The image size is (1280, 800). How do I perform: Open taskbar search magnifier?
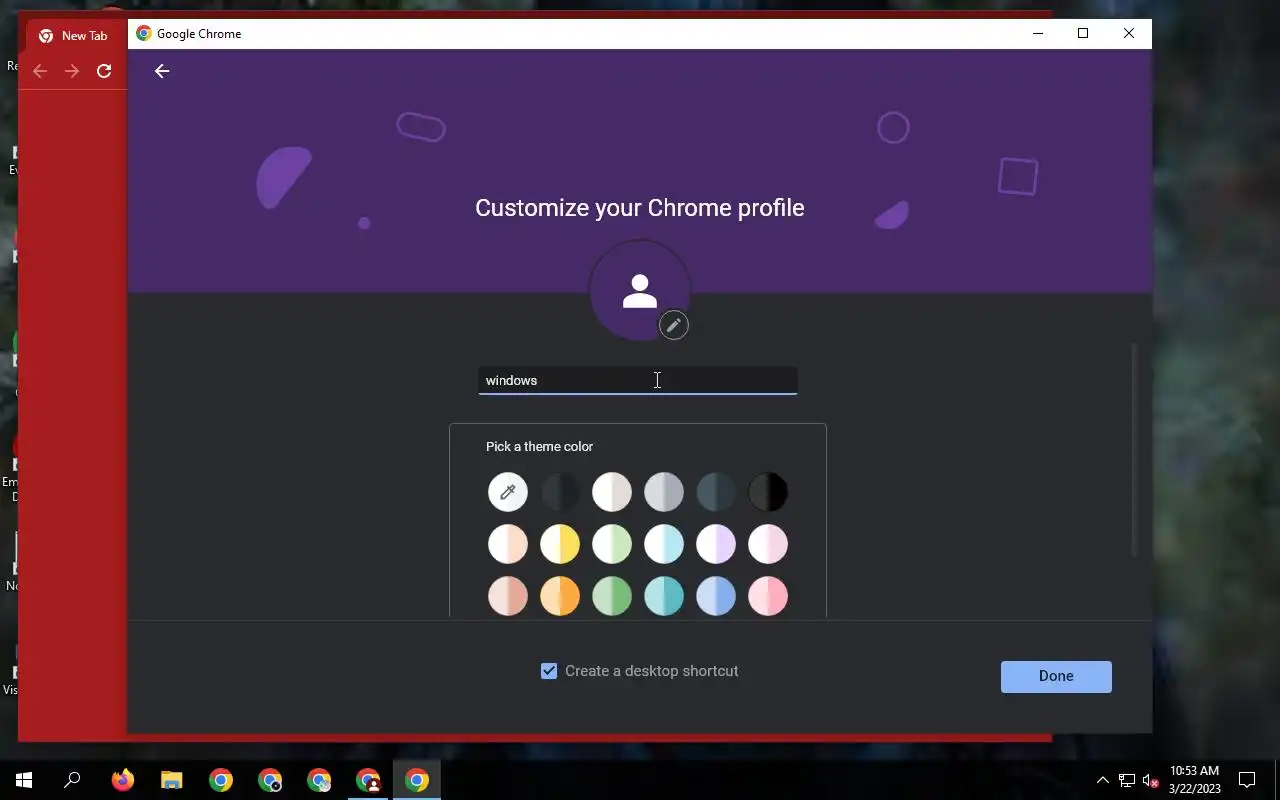click(72, 780)
